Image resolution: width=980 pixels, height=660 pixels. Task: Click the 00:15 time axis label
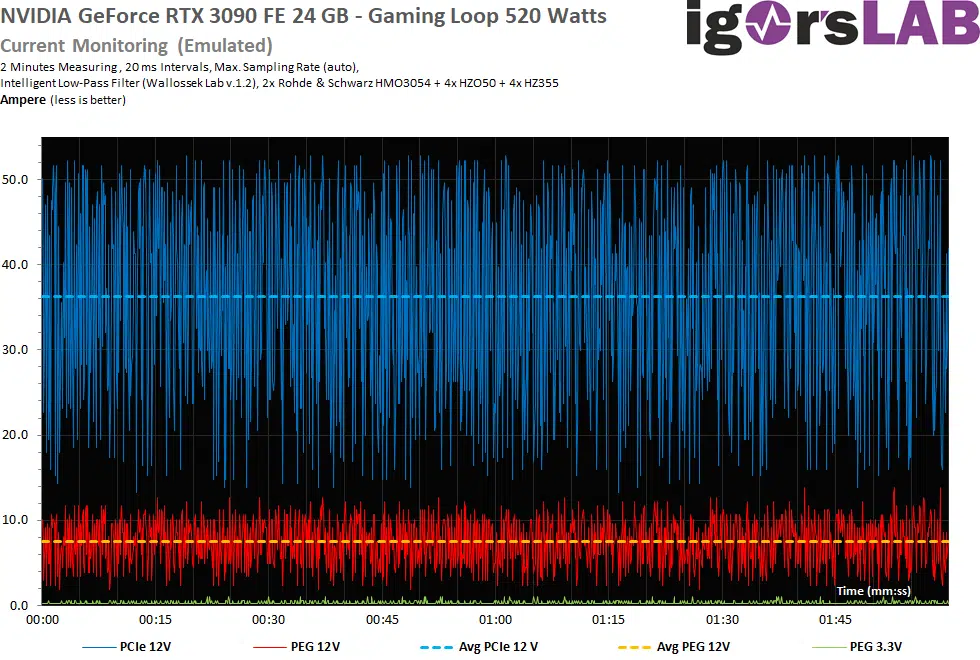(156, 620)
